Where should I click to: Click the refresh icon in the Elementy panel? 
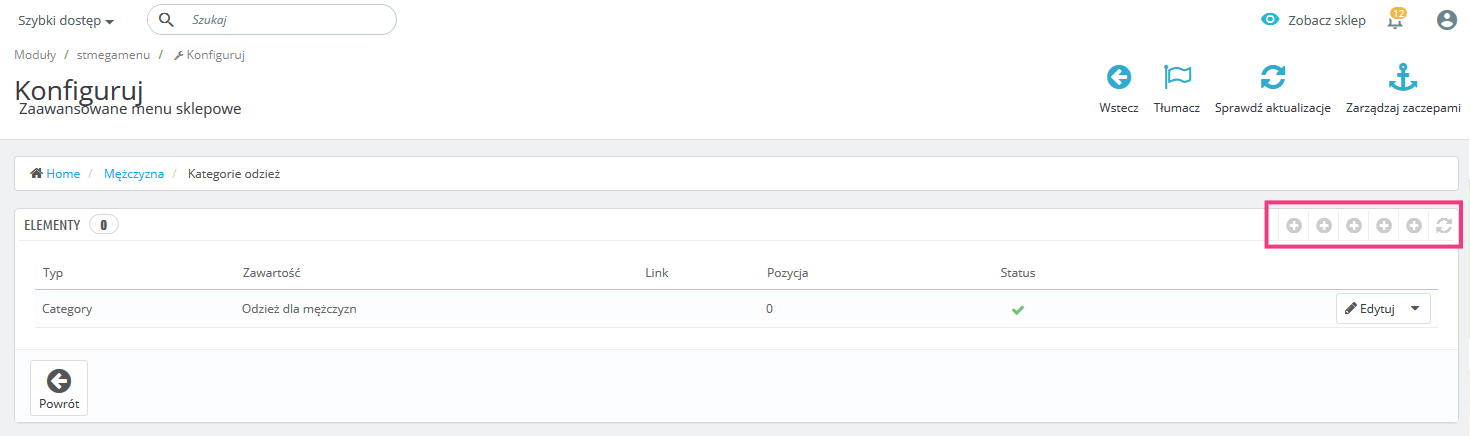point(1444,226)
